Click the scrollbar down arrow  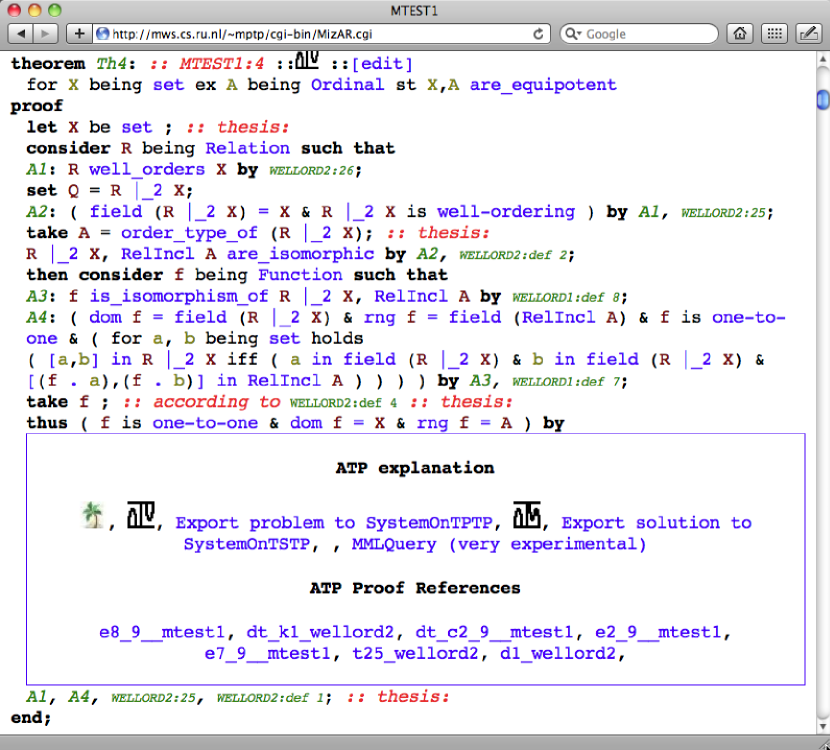(x=823, y=726)
